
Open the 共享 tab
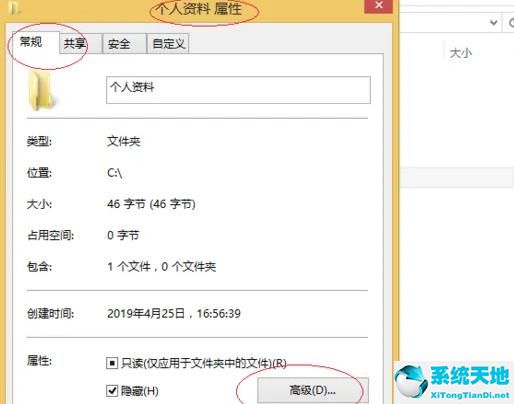click(x=81, y=43)
